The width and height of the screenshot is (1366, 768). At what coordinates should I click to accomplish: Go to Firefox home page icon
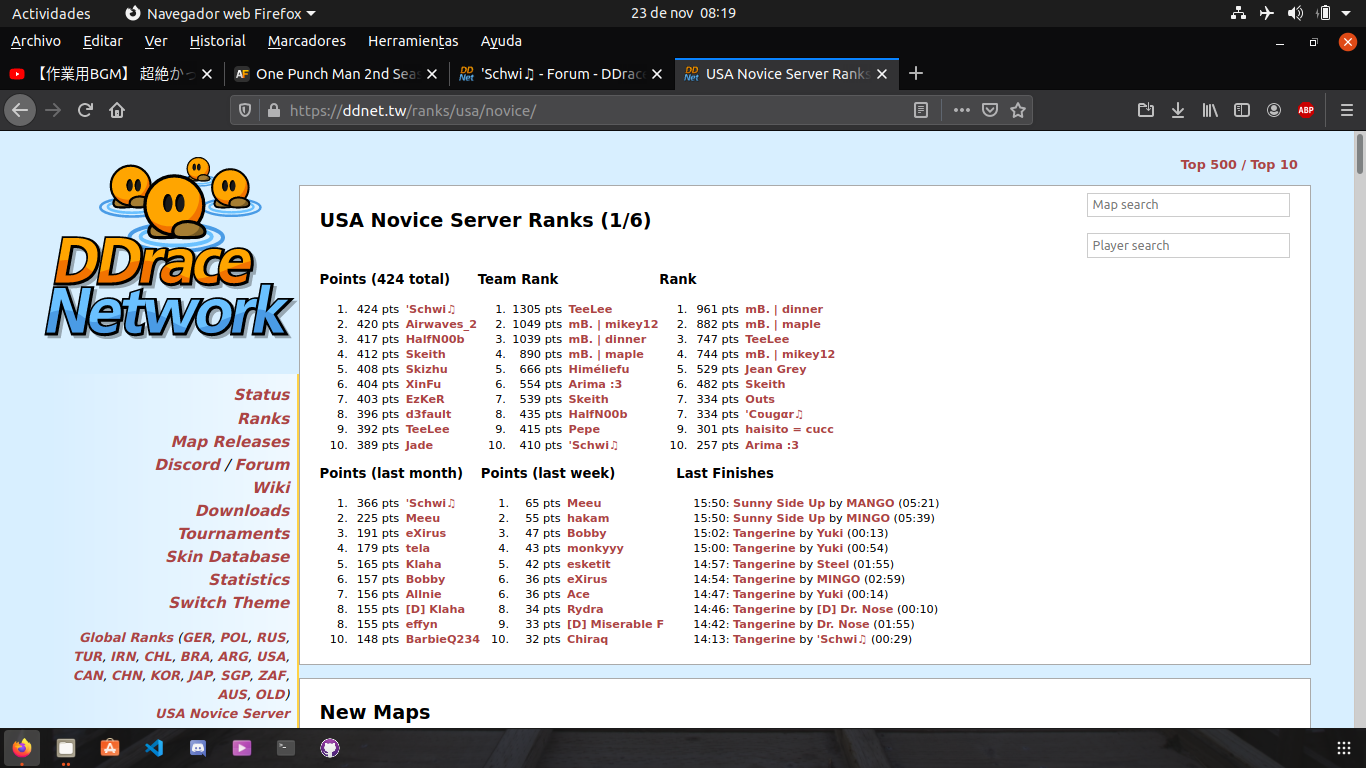pos(117,110)
